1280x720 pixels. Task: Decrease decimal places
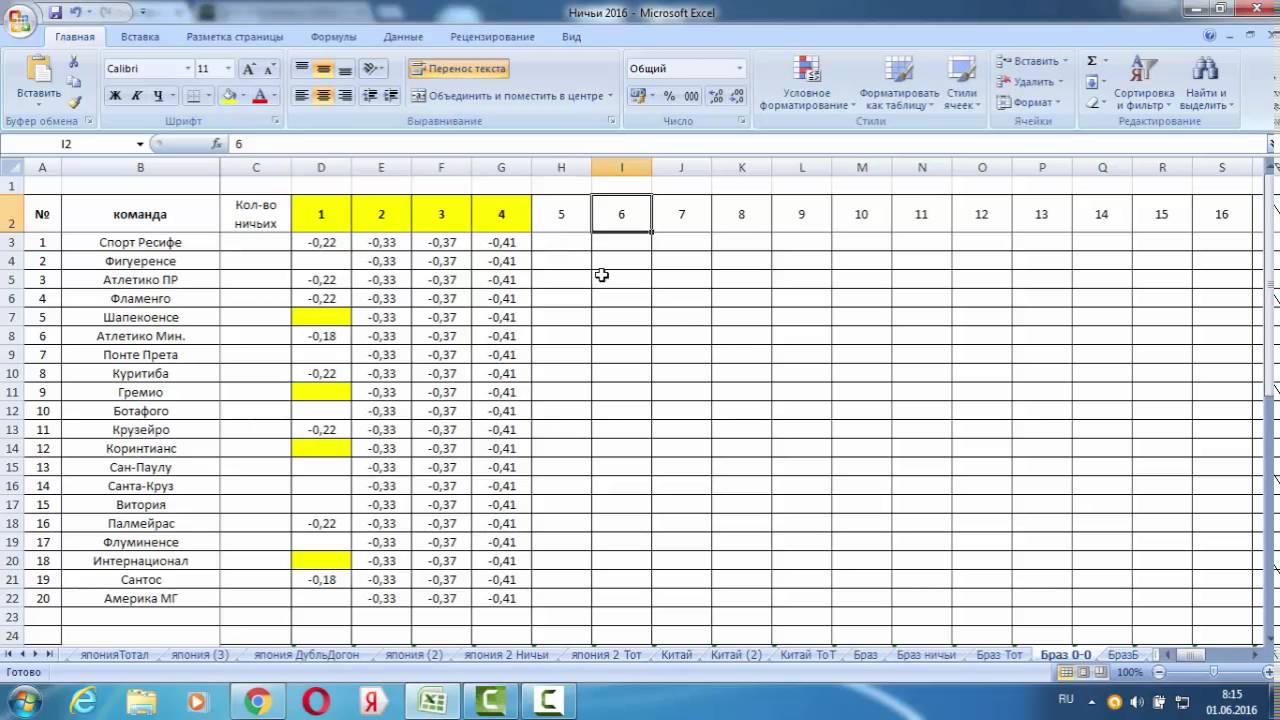tap(738, 96)
